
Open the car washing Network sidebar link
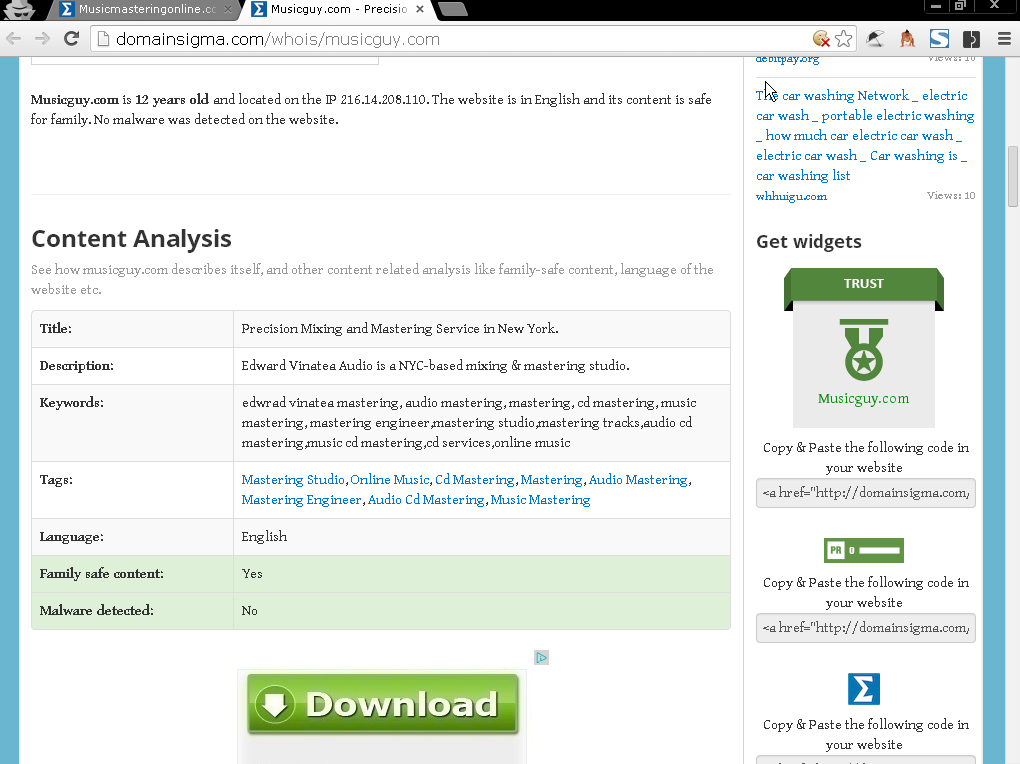click(x=865, y=135)
